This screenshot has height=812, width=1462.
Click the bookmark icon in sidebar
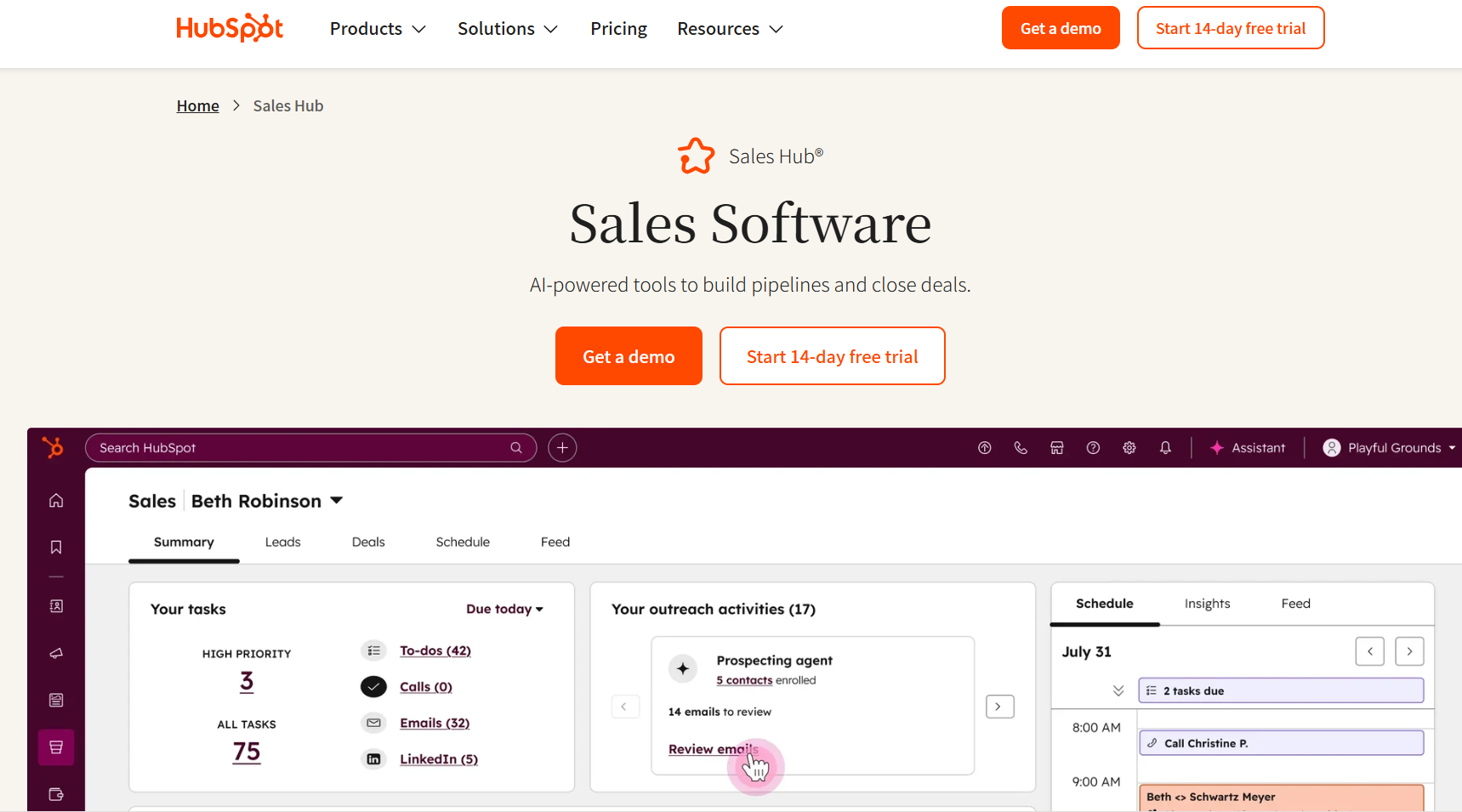[x=56, y=548]
